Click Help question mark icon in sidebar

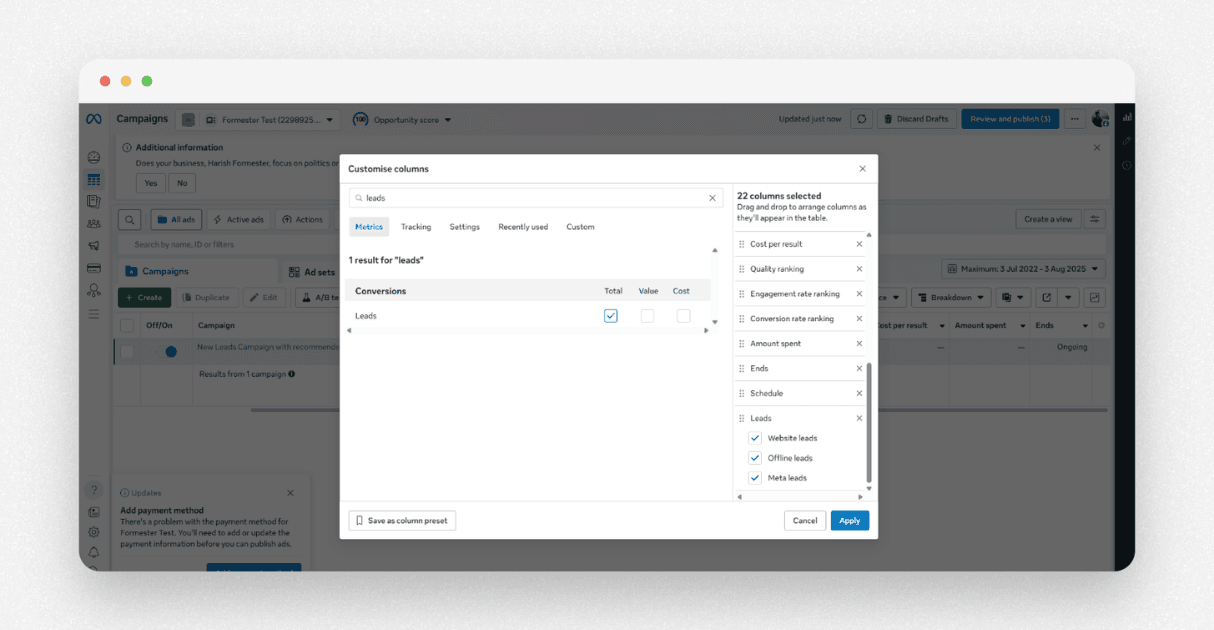pos(93,490)
